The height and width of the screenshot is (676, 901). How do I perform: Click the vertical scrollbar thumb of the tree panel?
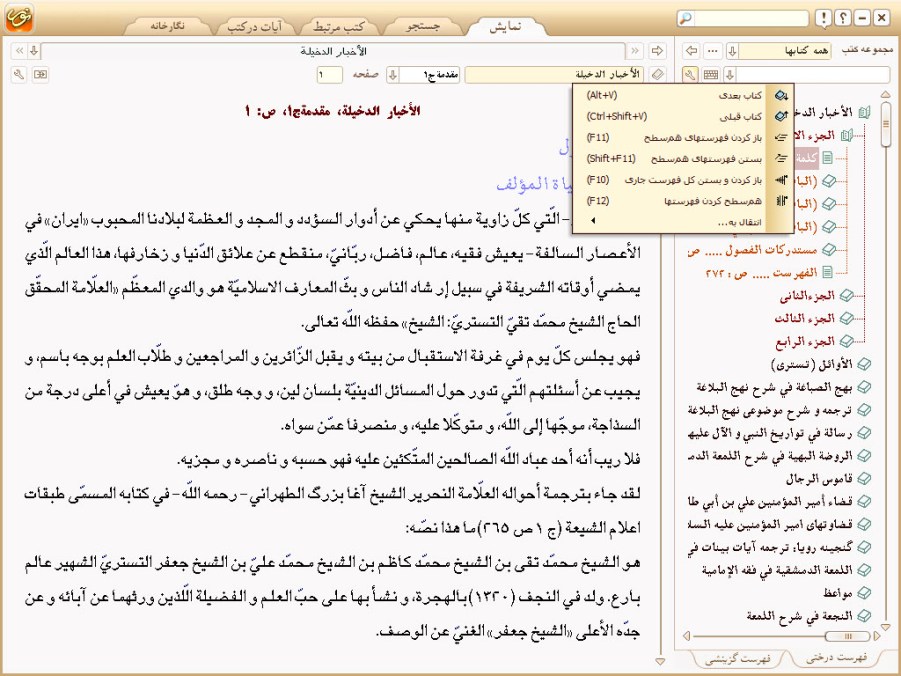(x=885, y=124)
